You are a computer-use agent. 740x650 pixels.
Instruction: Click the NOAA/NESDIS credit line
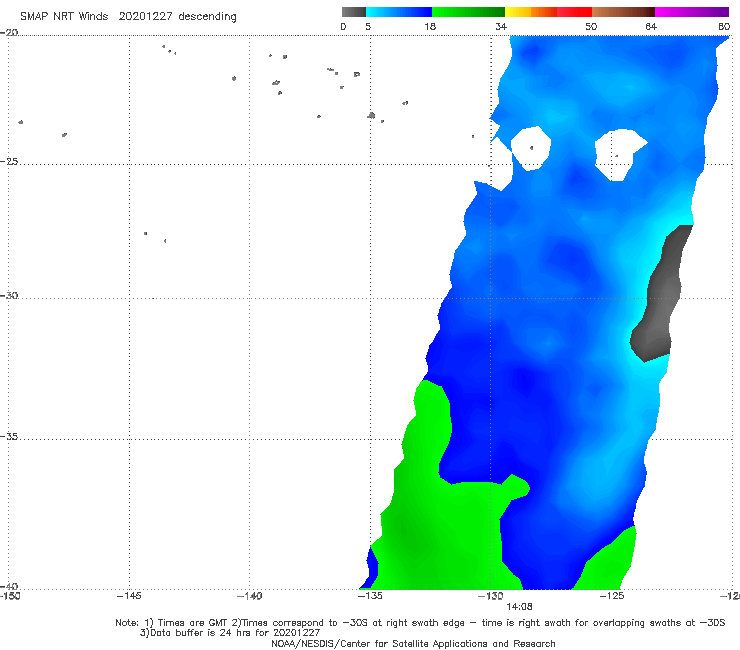[x=413, y=644]
